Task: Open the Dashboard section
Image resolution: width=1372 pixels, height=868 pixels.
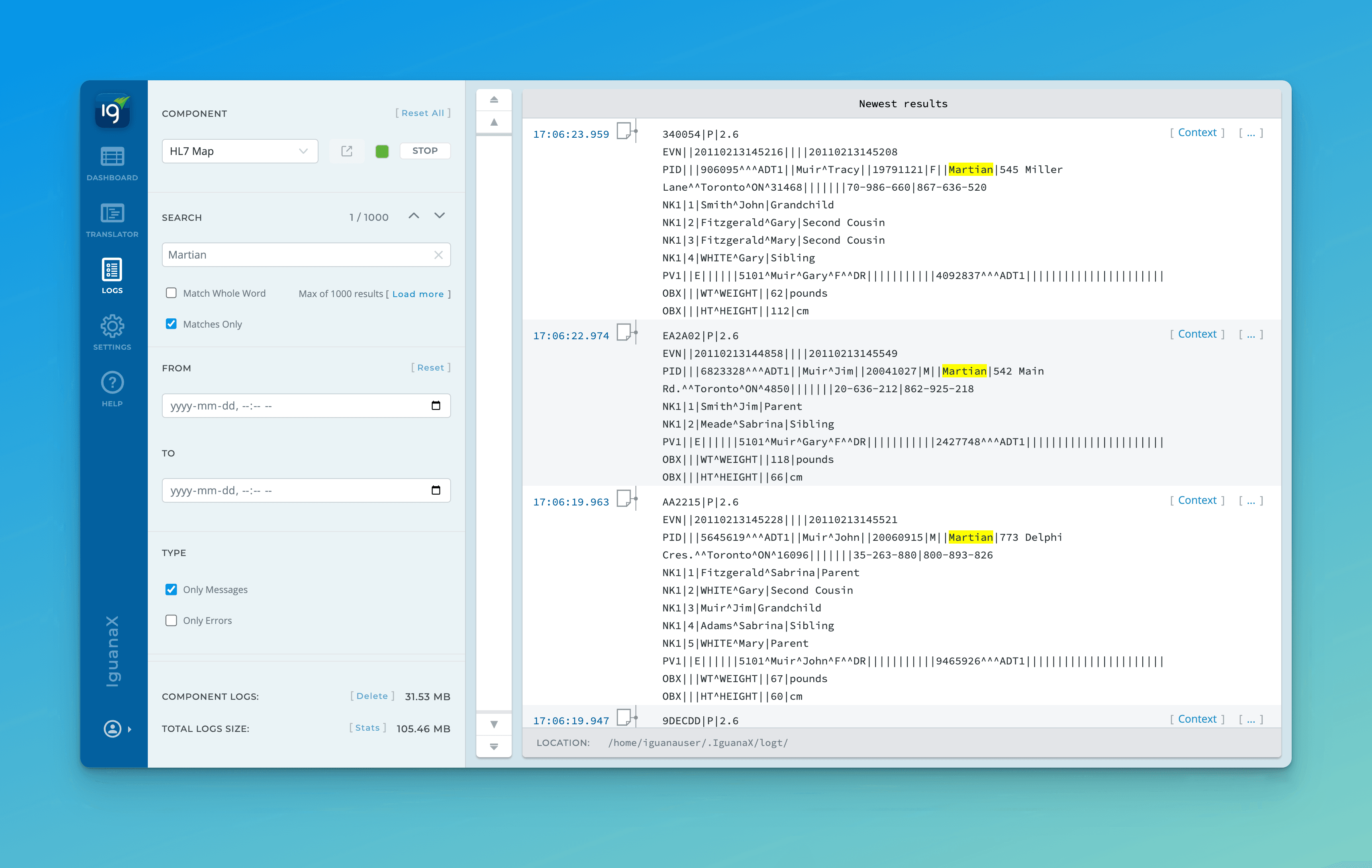Action: point(112,164)
